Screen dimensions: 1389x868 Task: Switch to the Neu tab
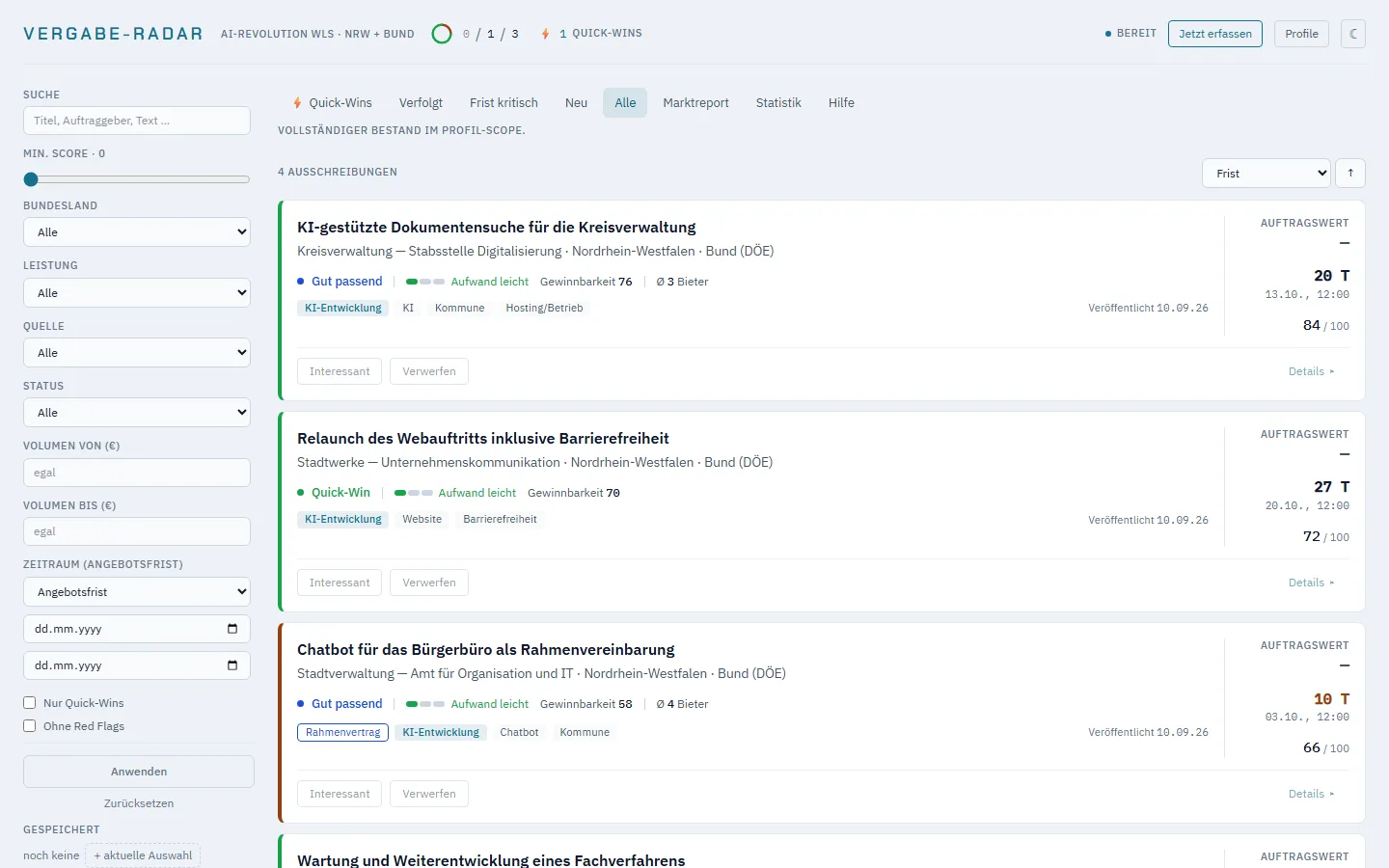[576, 102]
